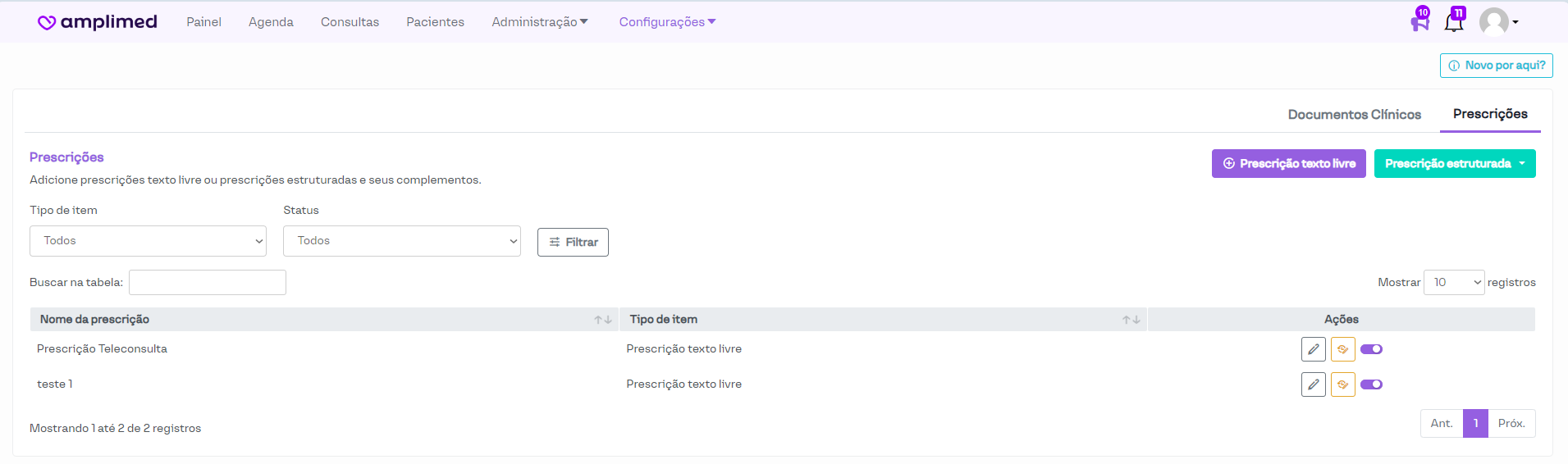1568x464 pixels.
Task: Click the orange icon for teste 1
Action: (1342, 384)
